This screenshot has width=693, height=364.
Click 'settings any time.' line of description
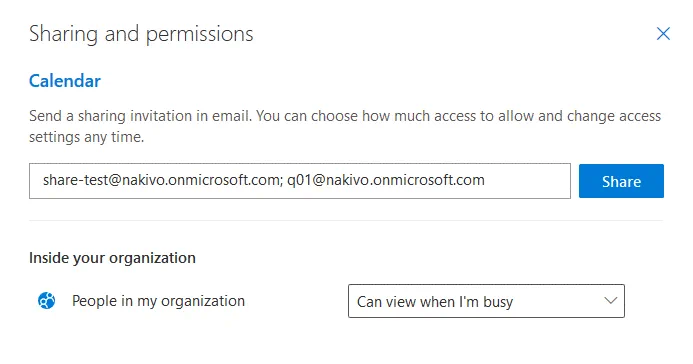pyautogui.click(x=87, y=137)
